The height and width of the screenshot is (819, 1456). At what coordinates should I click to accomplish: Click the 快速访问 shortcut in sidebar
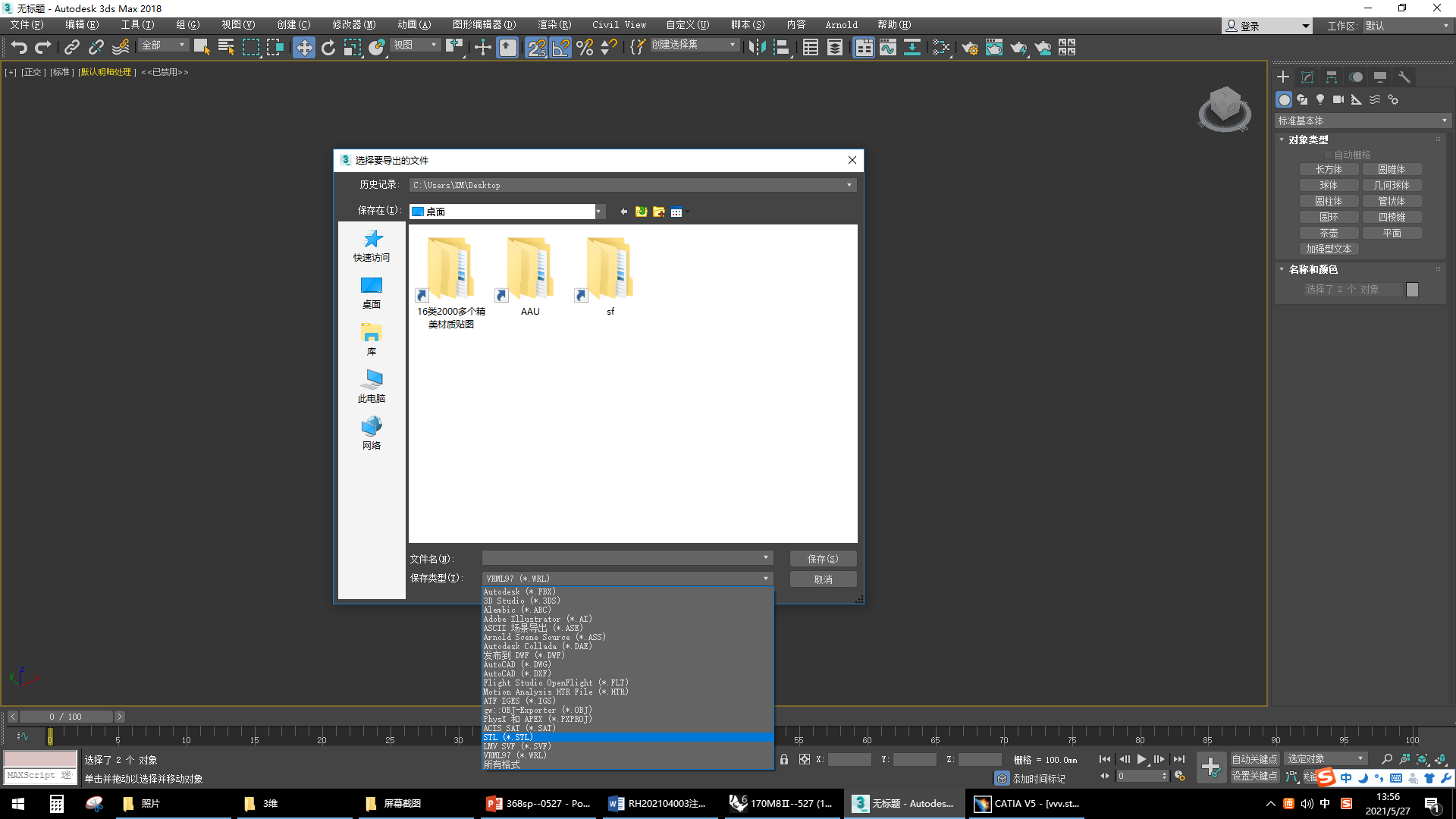point(372,246)
